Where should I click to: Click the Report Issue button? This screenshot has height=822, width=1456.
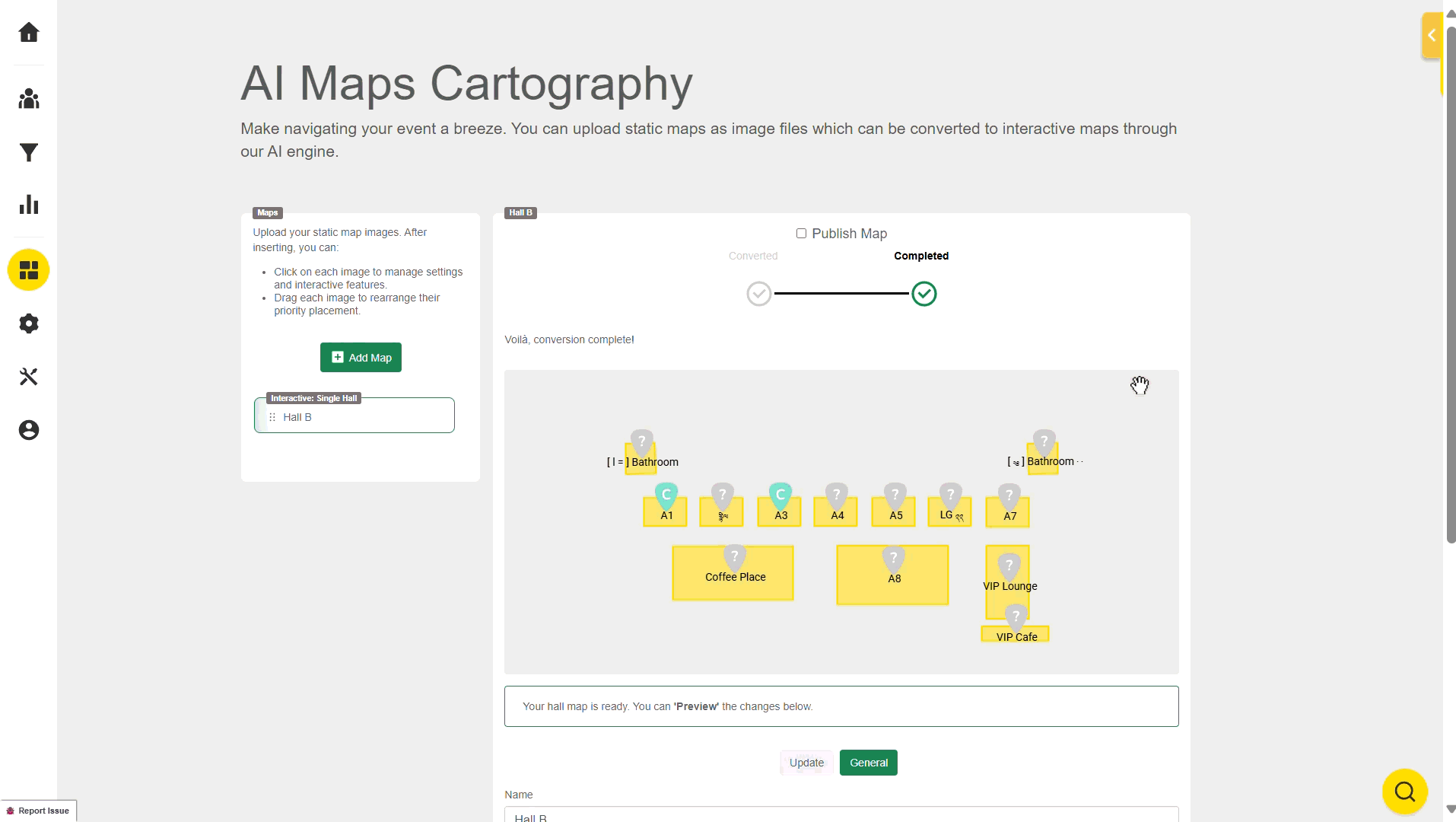pos(39,811)
